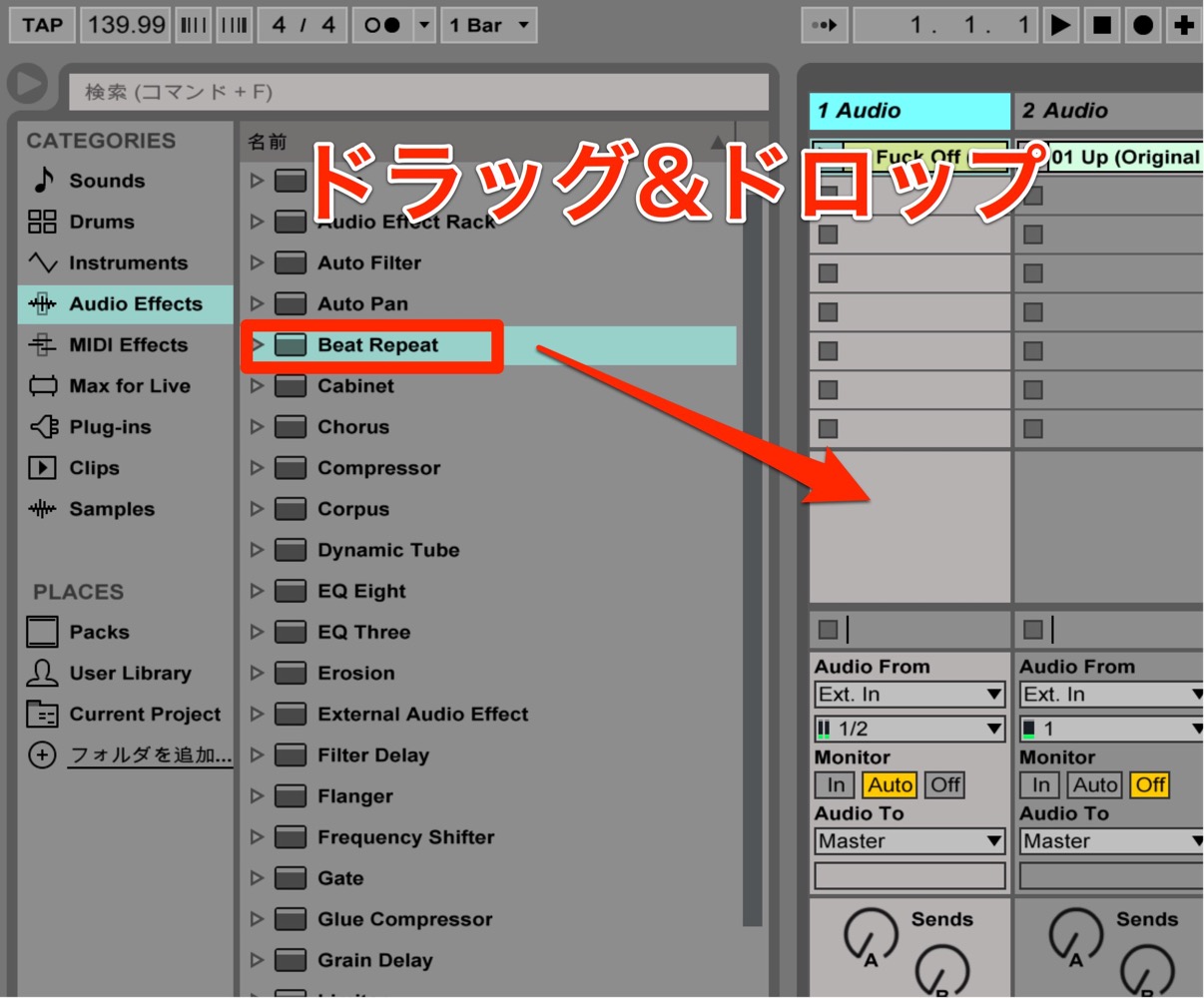The image size is (1204, 998).
Task: Set 2 Audio monitor to Off
Action: click(x=1150, y=784)
